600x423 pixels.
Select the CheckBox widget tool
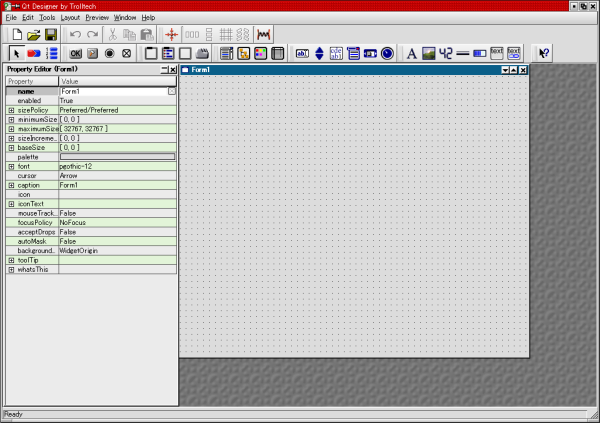(127, 53)
